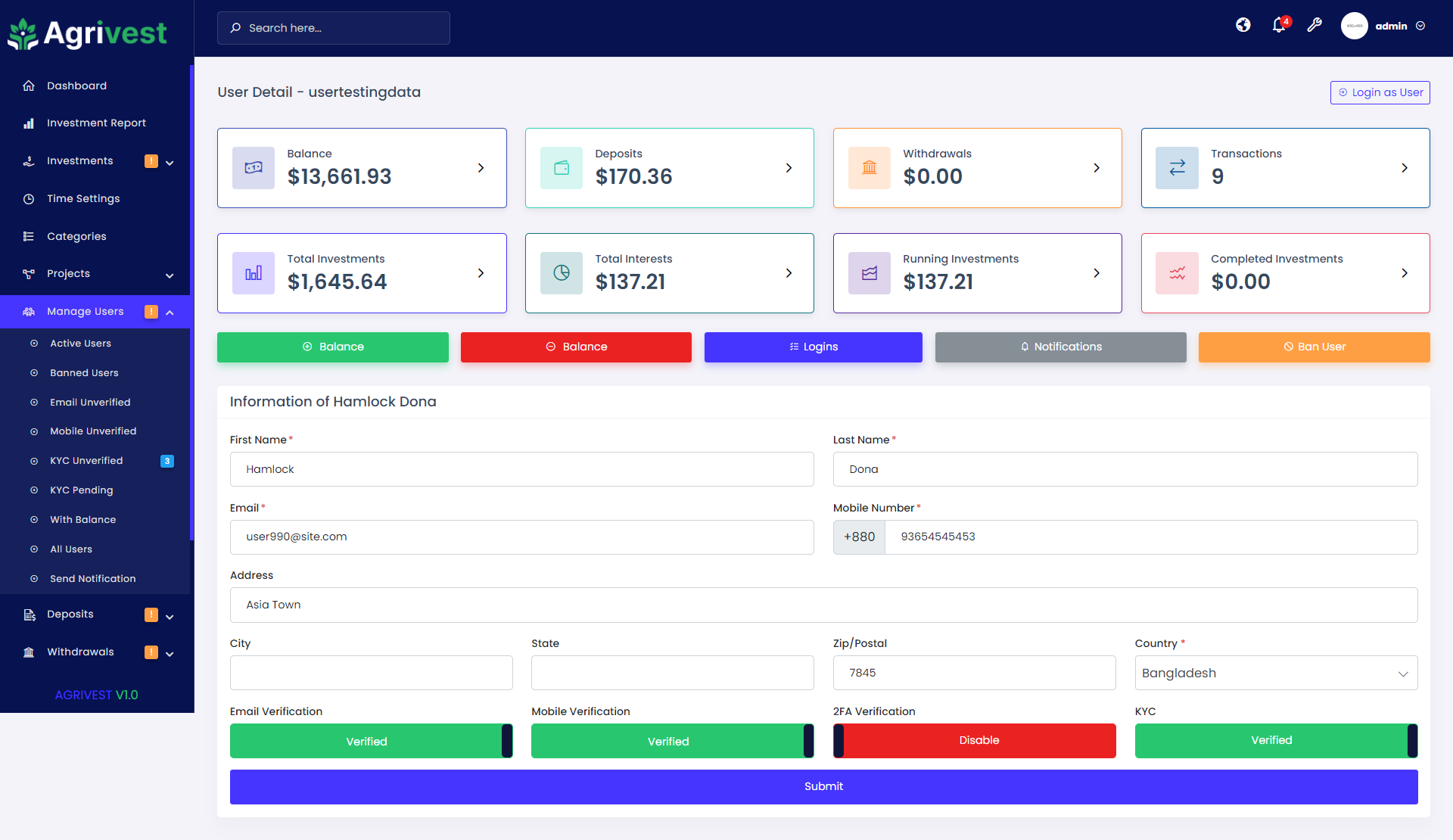Click the Time Settings clock icon

point(29,198)
